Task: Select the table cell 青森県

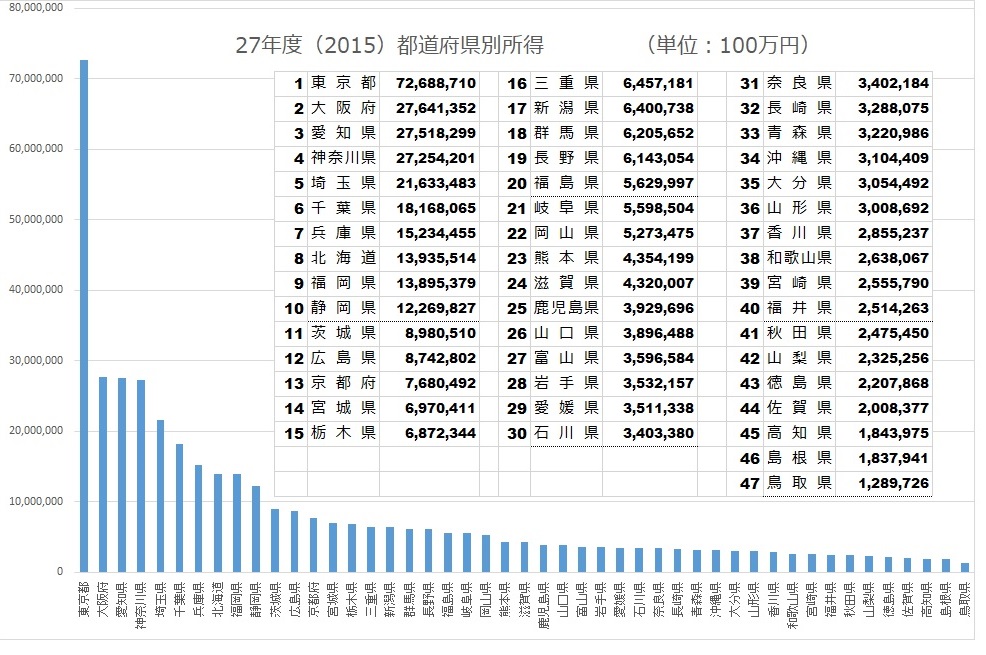Action: point(799,133)
